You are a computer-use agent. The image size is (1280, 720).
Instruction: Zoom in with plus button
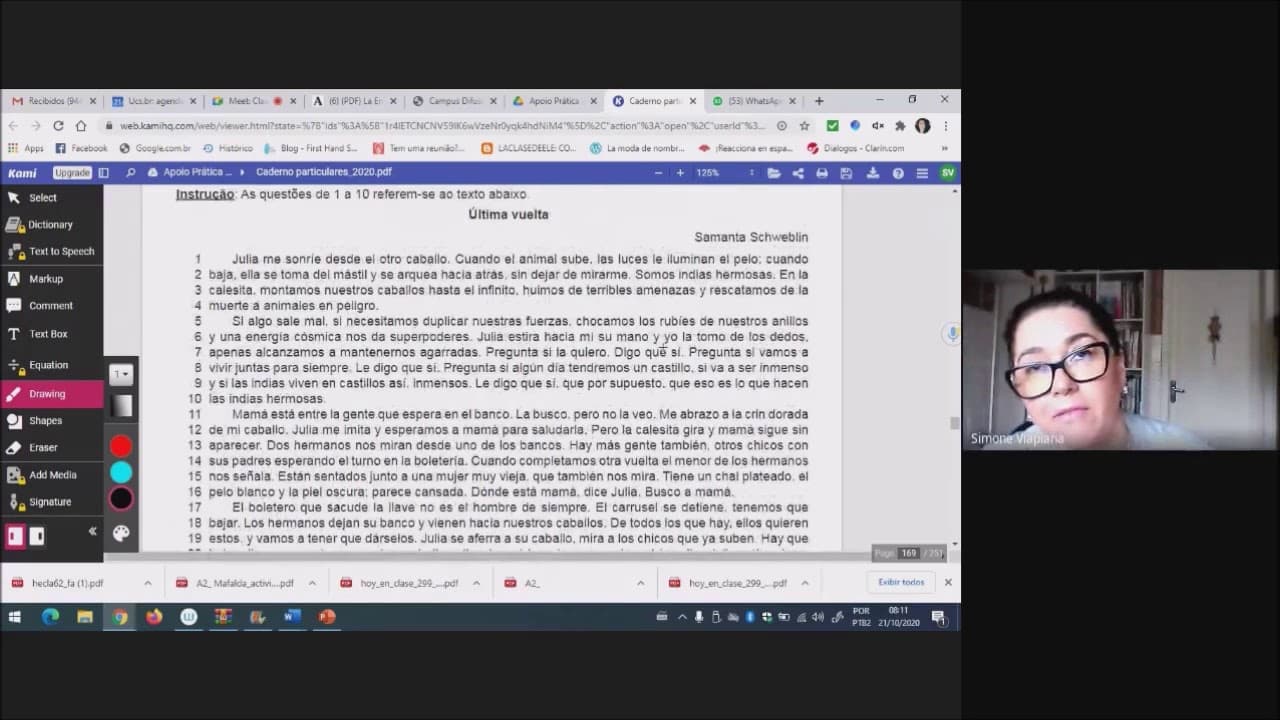tap(680, 173)
